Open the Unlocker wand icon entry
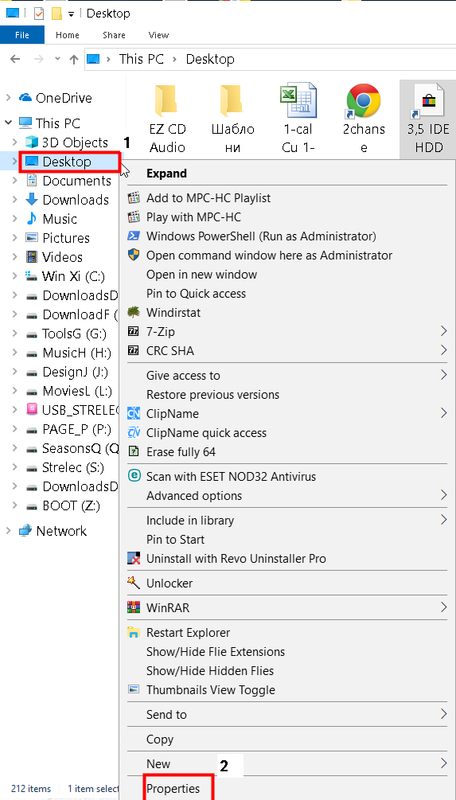The image size is (456, 800). point(133,583)
